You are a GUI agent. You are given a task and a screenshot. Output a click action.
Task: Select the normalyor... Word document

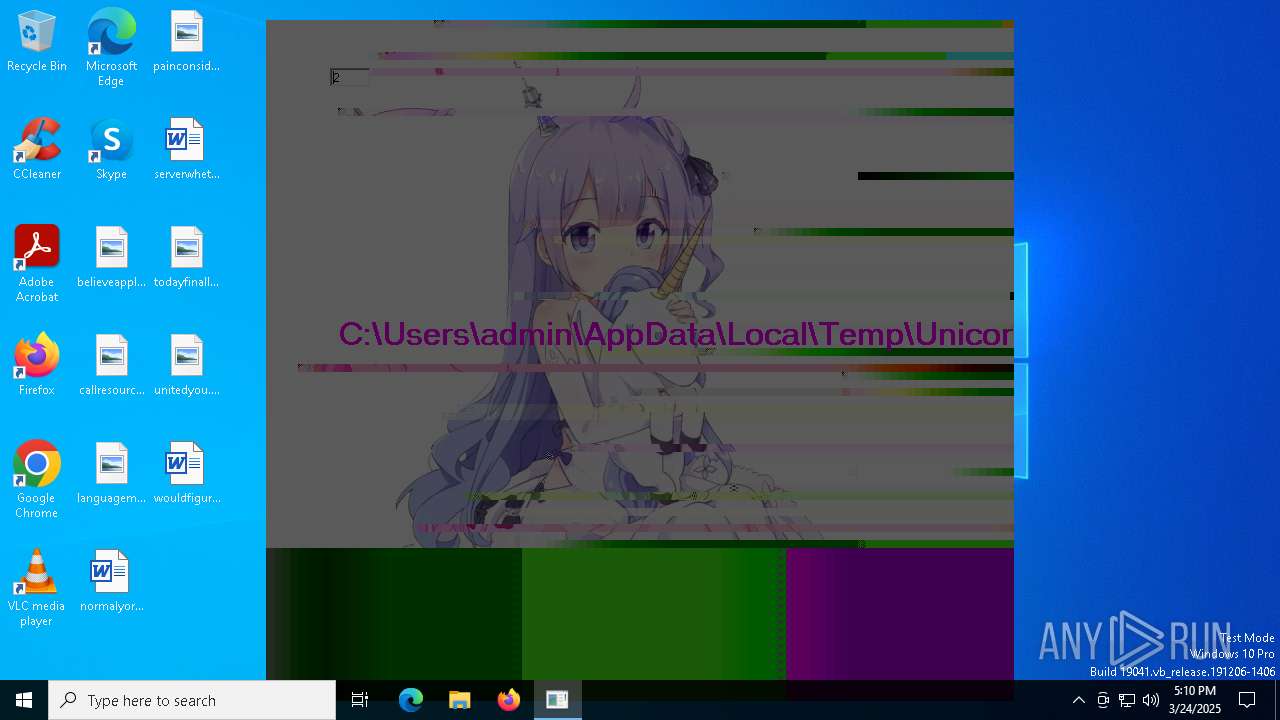click(111, 582)
